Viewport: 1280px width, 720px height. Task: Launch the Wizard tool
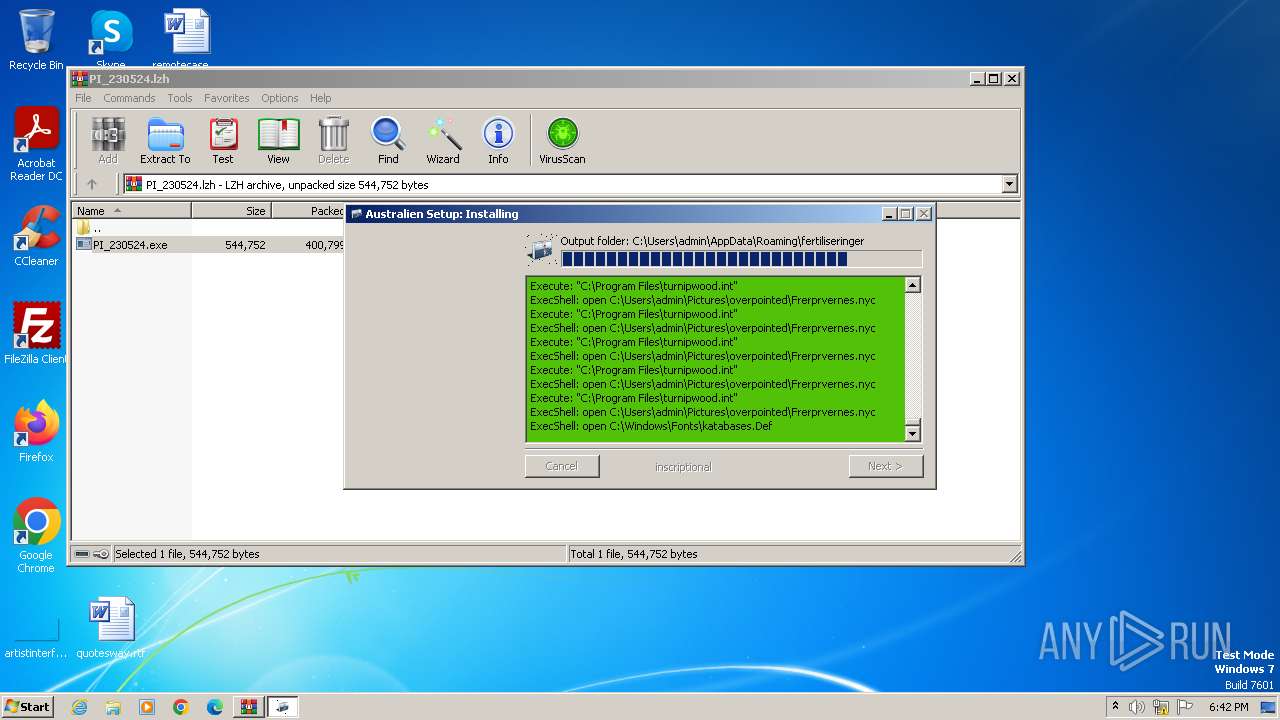tap(443, 141)
